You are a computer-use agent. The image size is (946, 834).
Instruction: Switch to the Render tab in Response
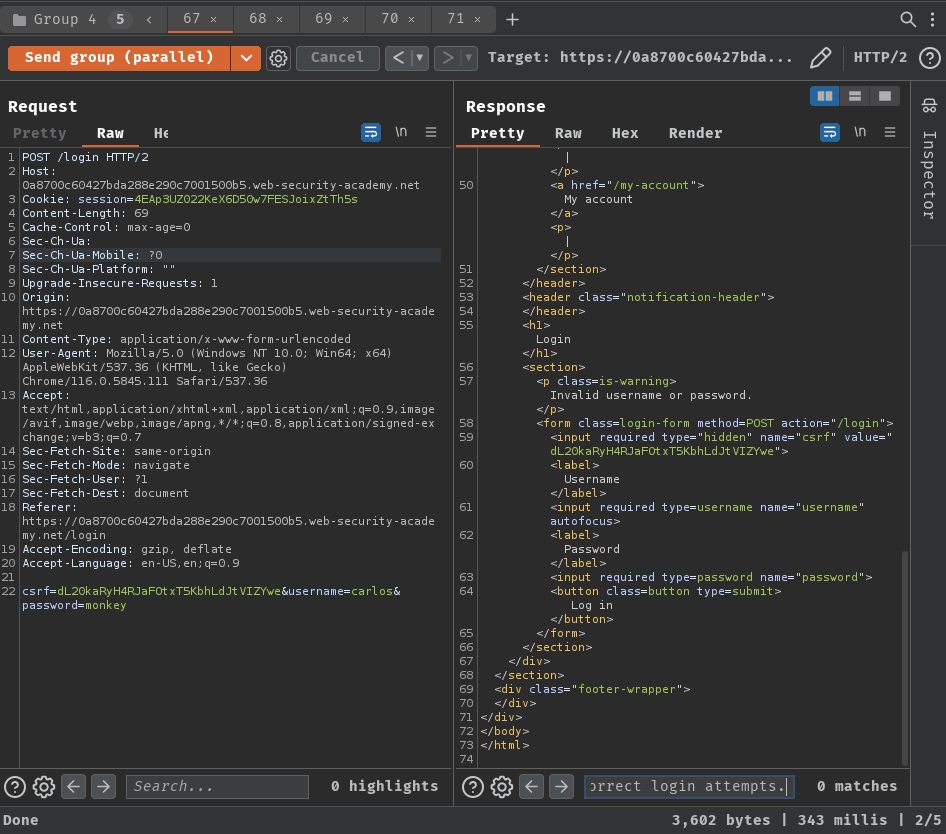[x=695, y=133]
